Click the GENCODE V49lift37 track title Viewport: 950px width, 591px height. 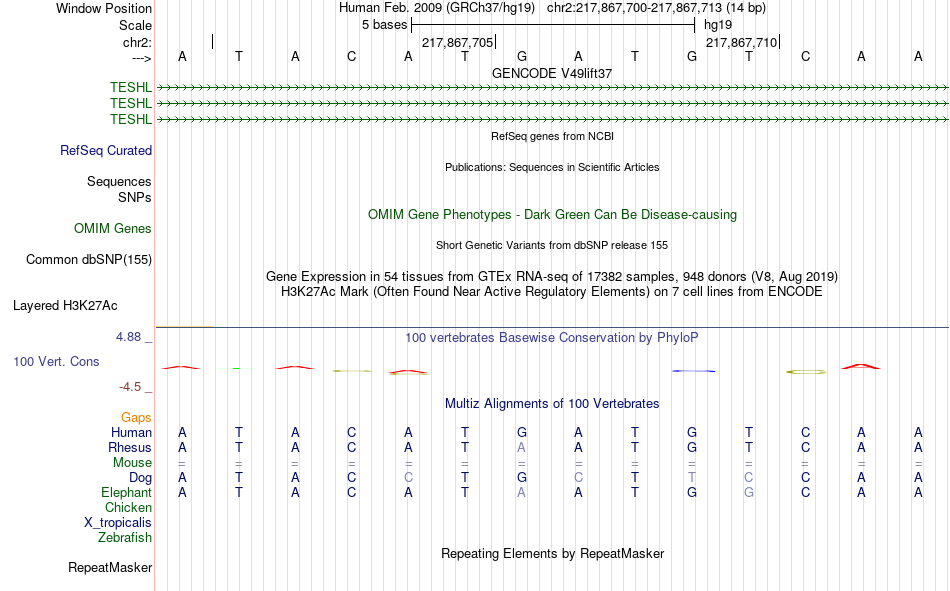(552, 73)
